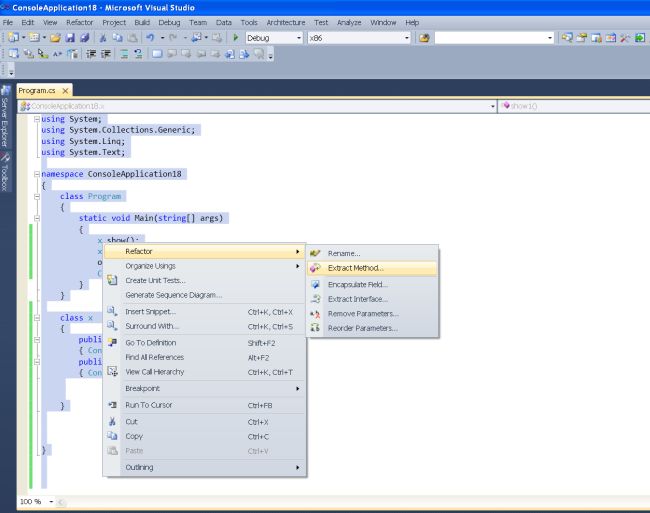Click the Uncomment Selection icon
The width and height of the screenshot is (650, 513).
138,54
